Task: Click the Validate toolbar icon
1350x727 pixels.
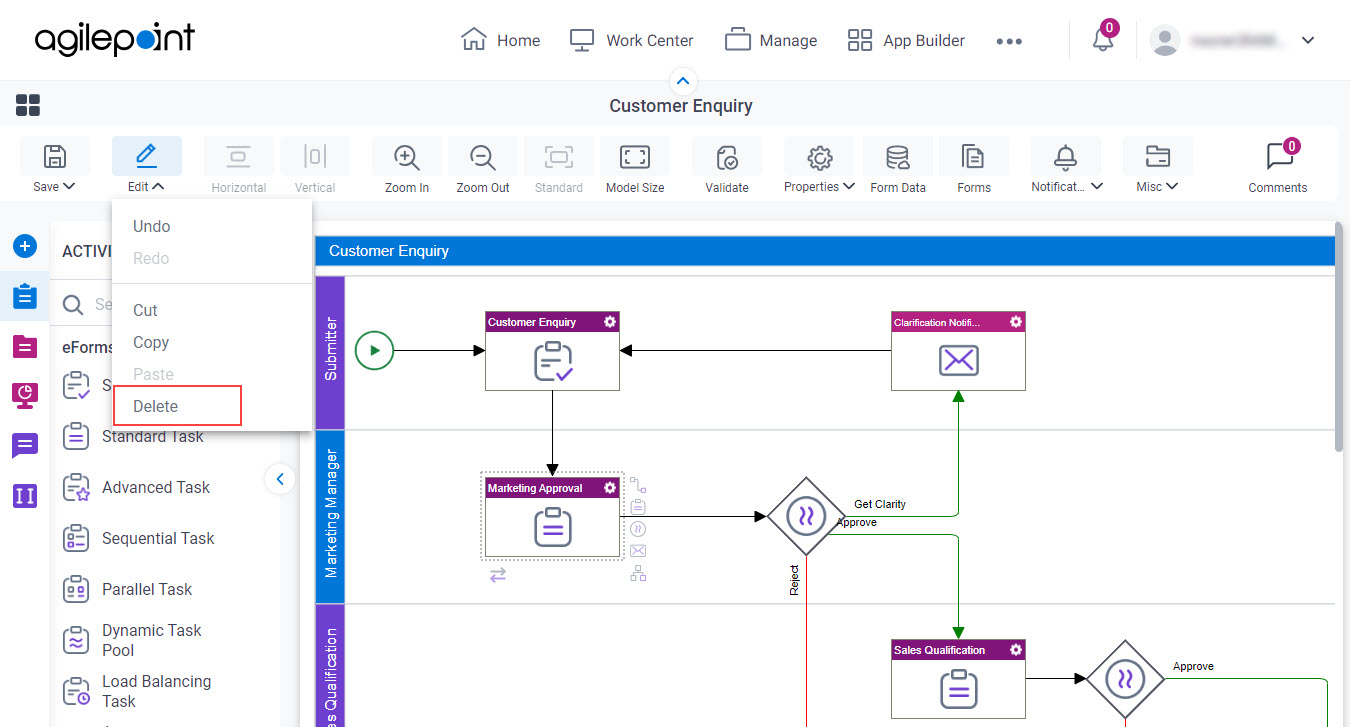Action: [x=727, y=157]
